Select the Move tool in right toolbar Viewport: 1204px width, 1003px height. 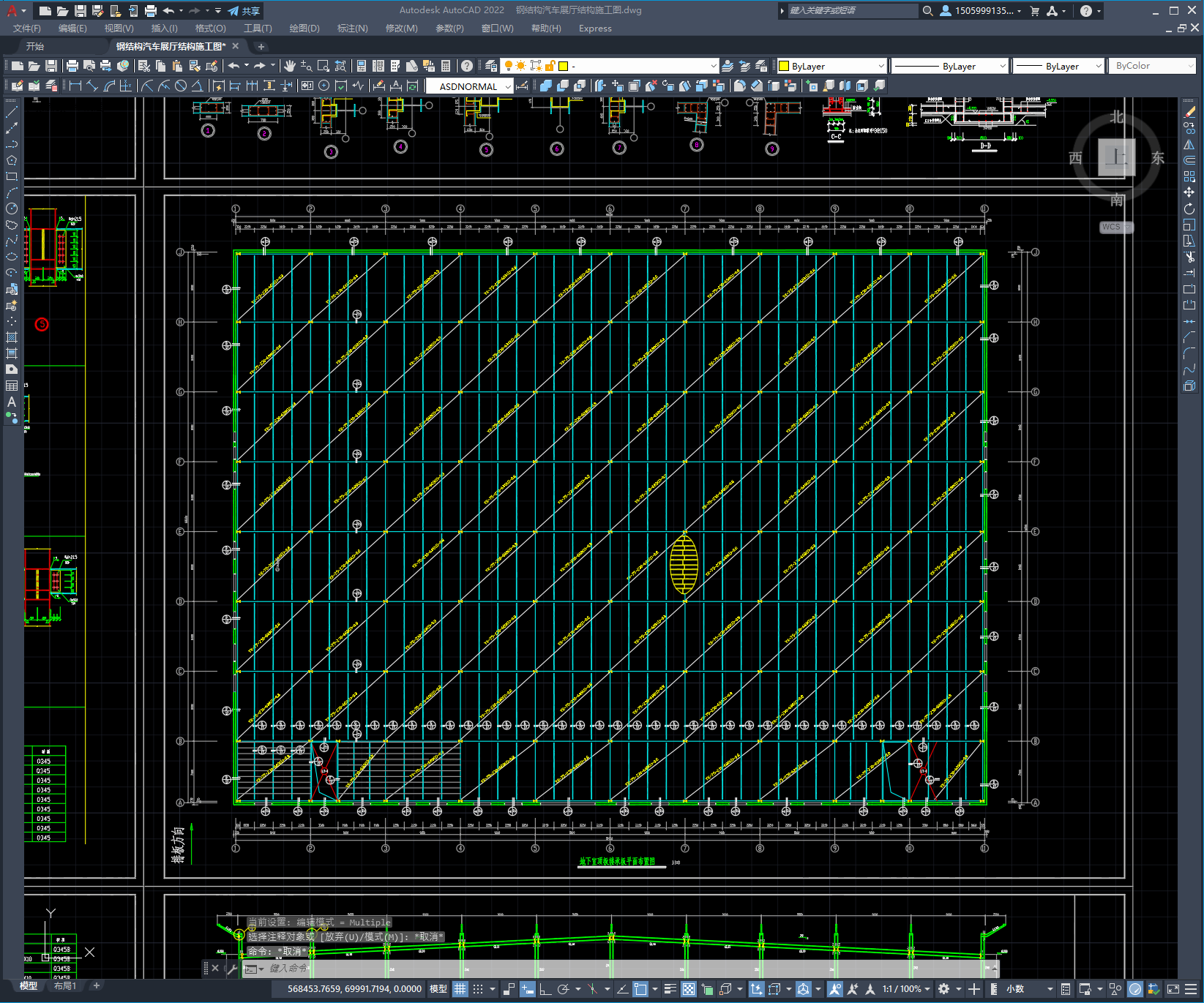[1189, 192]
